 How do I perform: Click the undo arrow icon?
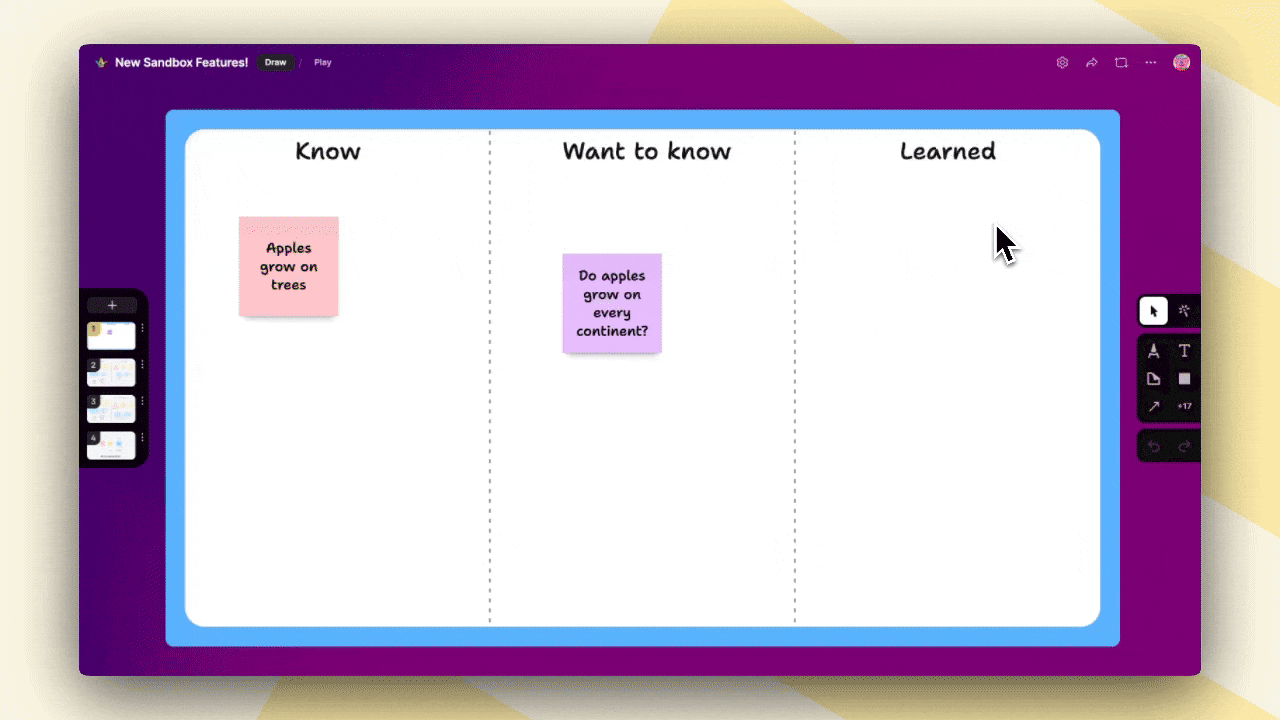(x=1153, y=445)
